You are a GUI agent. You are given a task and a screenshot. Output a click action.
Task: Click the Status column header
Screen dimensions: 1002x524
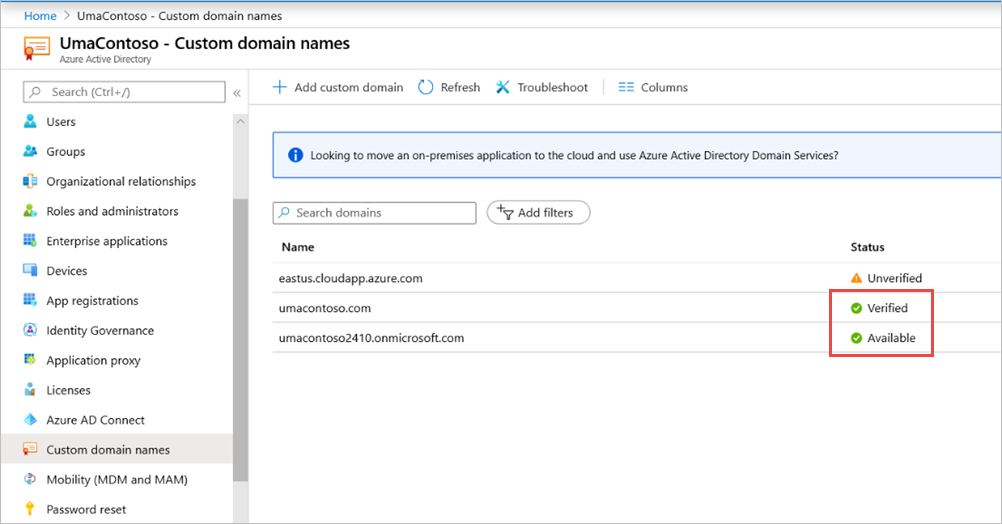pyautogui.click(x=867, y=247)
